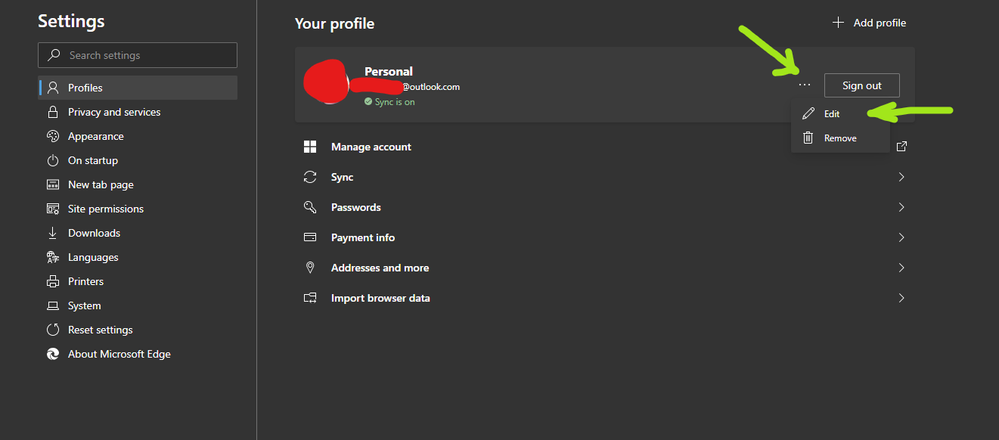
Task: Choose Remove from the profile menu
Action: click(840, 138)
